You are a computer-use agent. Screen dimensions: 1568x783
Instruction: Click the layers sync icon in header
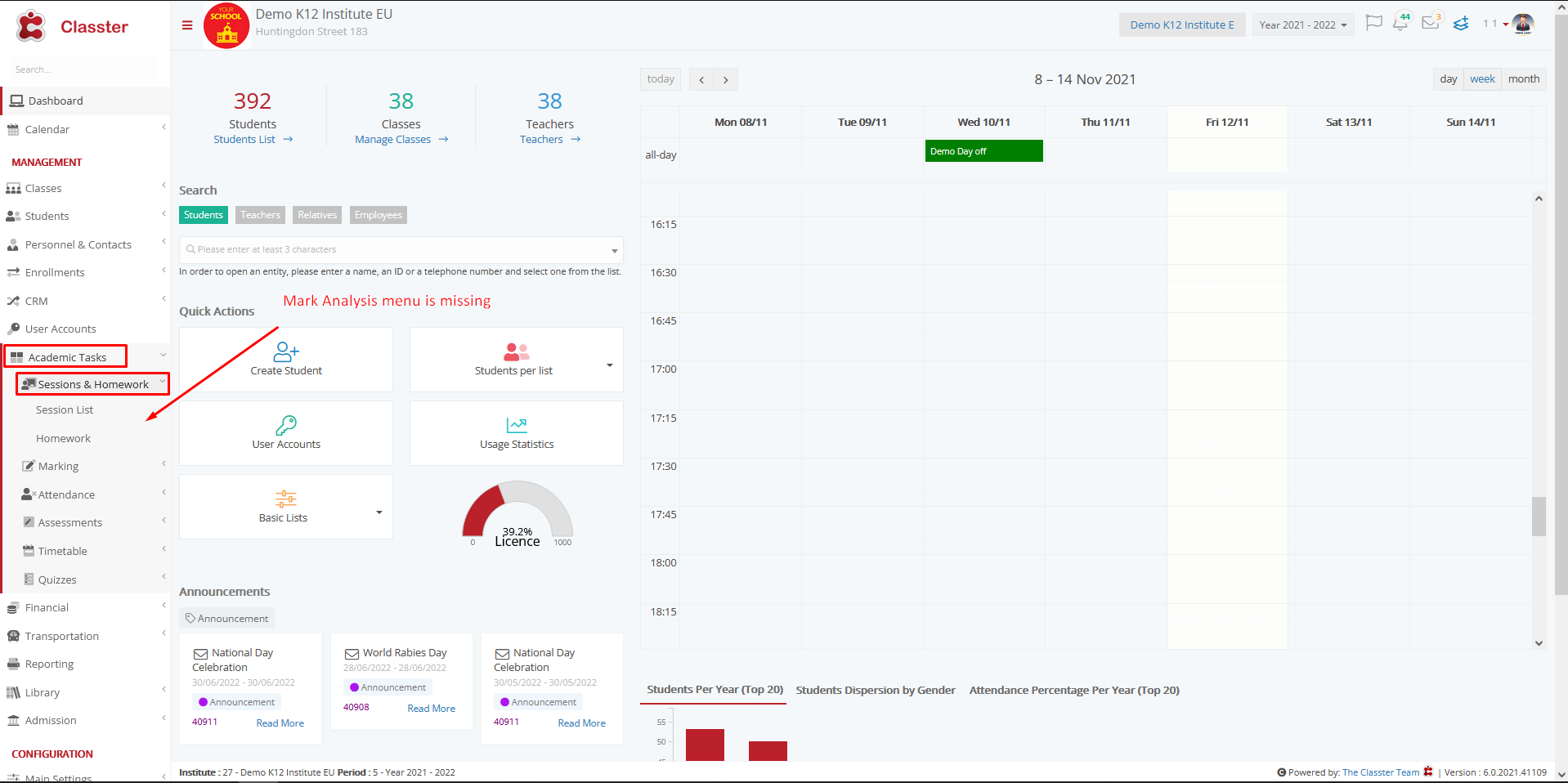(x=1461, y=24)
